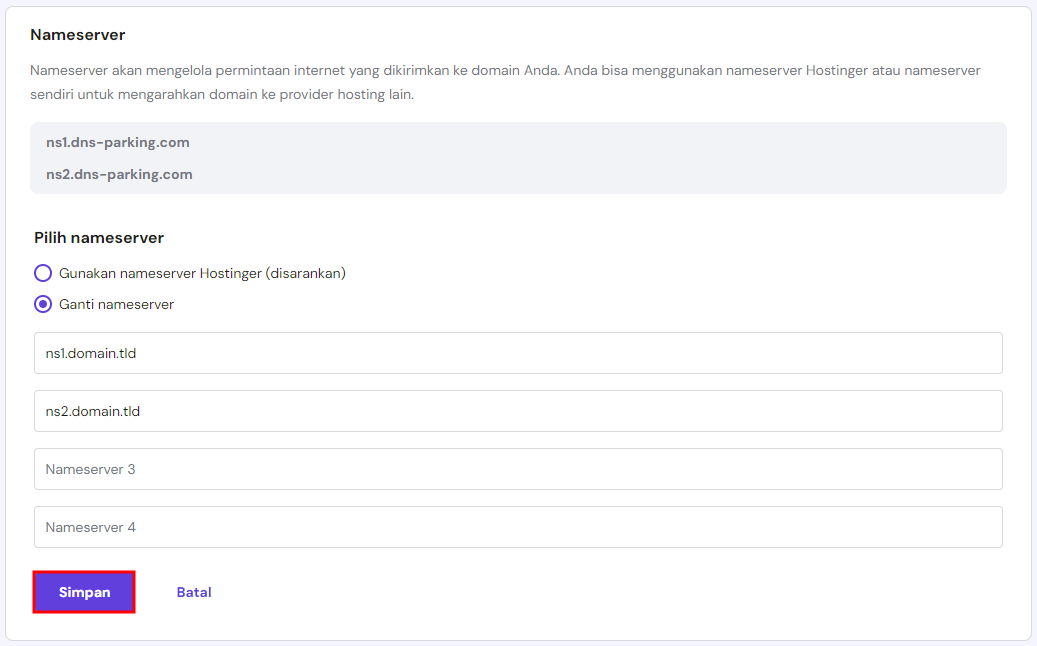1037x646 pixels.
Task: Activate the Ganti nameserver radio selector
Action: click(43, 304)
